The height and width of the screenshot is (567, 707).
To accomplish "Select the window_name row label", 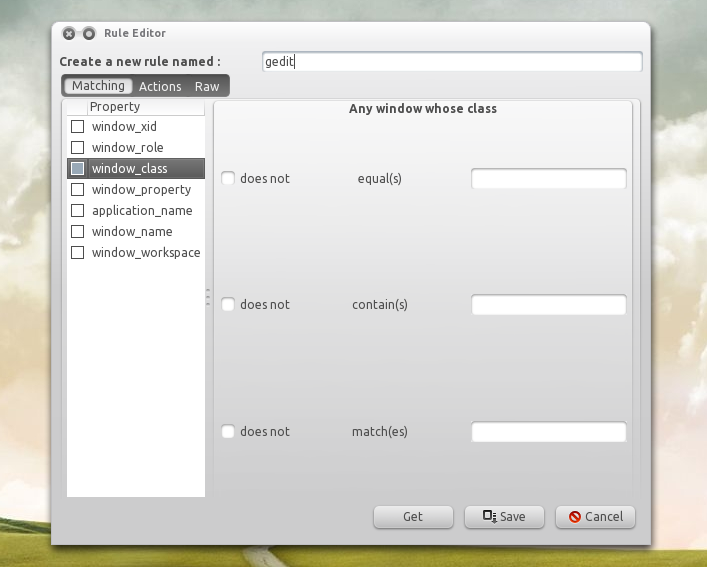I will [132, 231].
